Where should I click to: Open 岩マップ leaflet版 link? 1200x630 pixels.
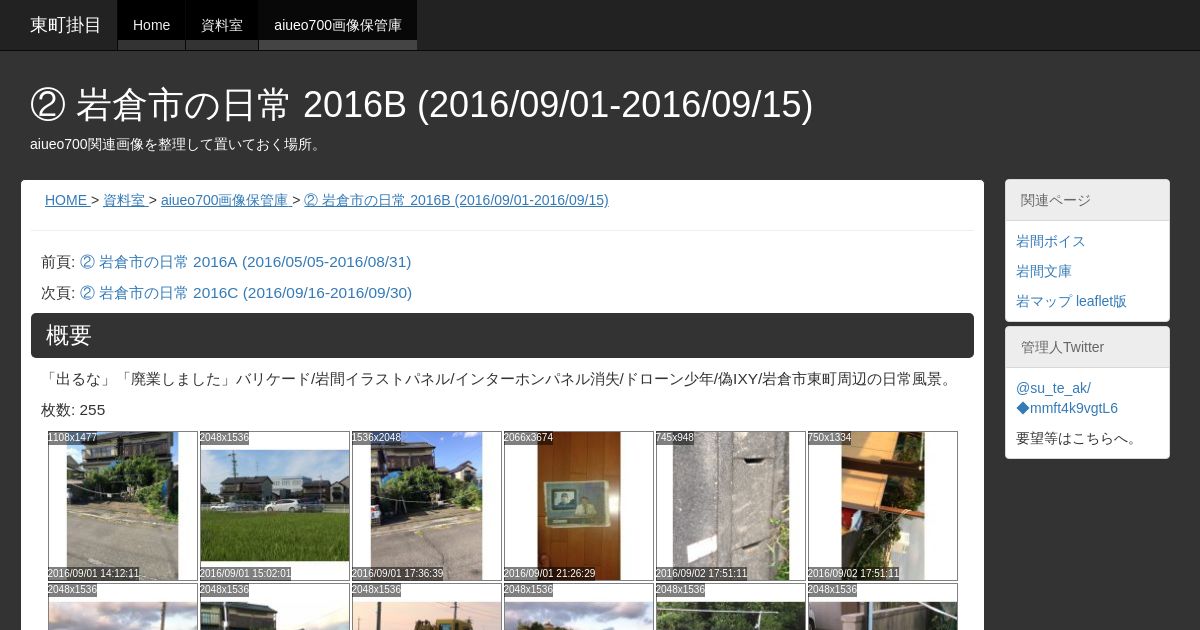tap(1071, 301)
